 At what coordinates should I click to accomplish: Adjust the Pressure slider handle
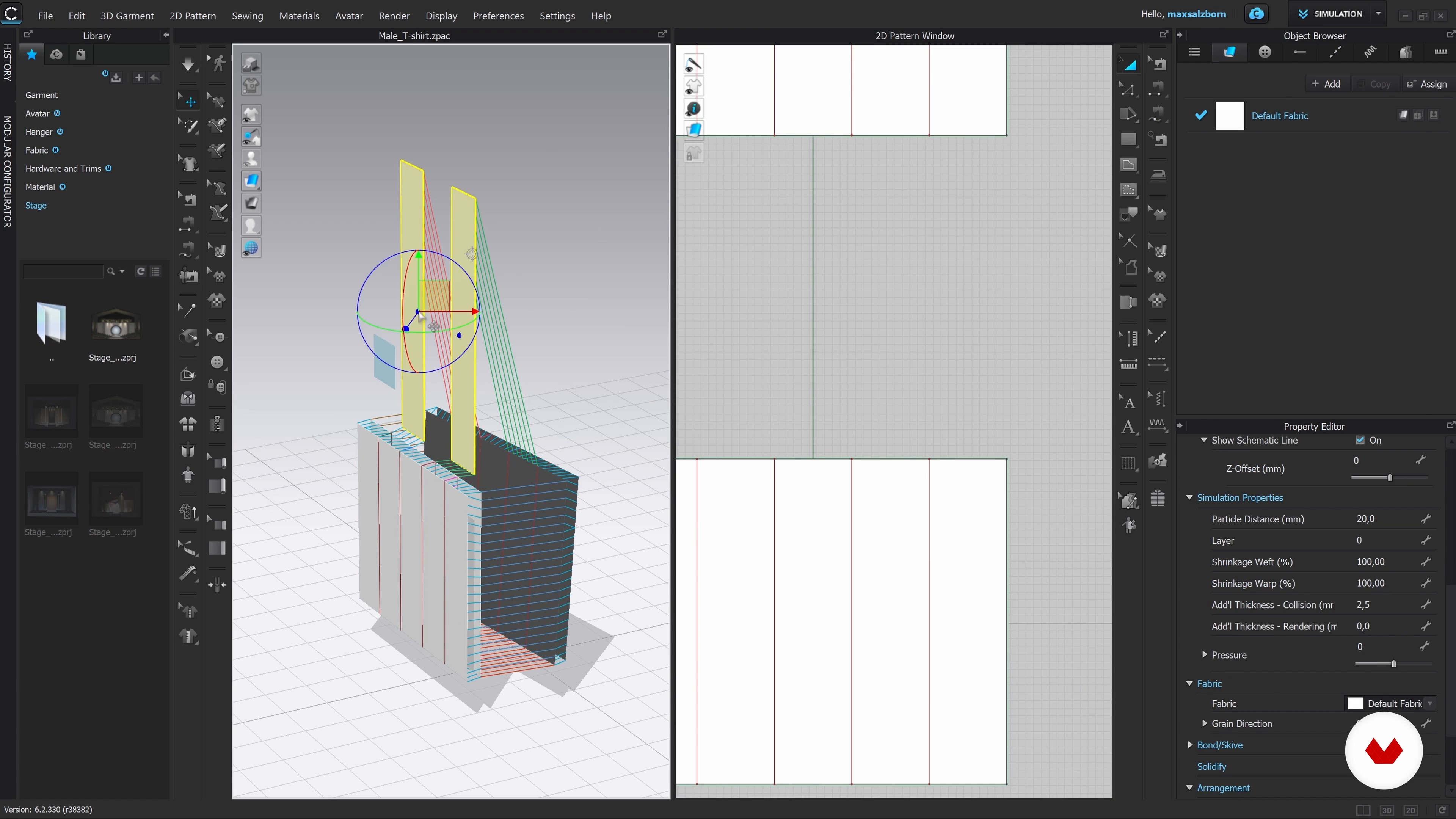coord(1393,664)
